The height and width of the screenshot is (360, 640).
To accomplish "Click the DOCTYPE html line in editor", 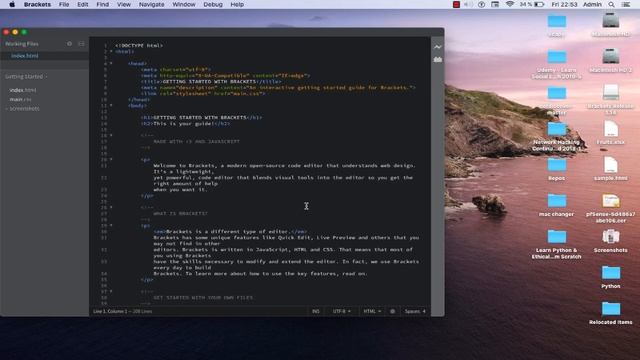I will (139, 46).
